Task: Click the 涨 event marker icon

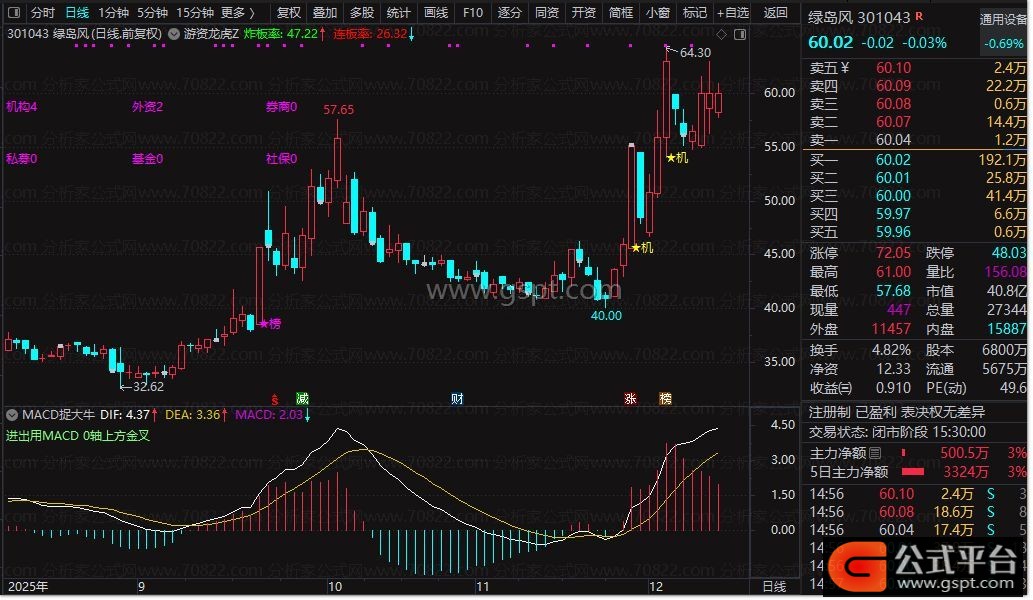Action: (630, 398)
